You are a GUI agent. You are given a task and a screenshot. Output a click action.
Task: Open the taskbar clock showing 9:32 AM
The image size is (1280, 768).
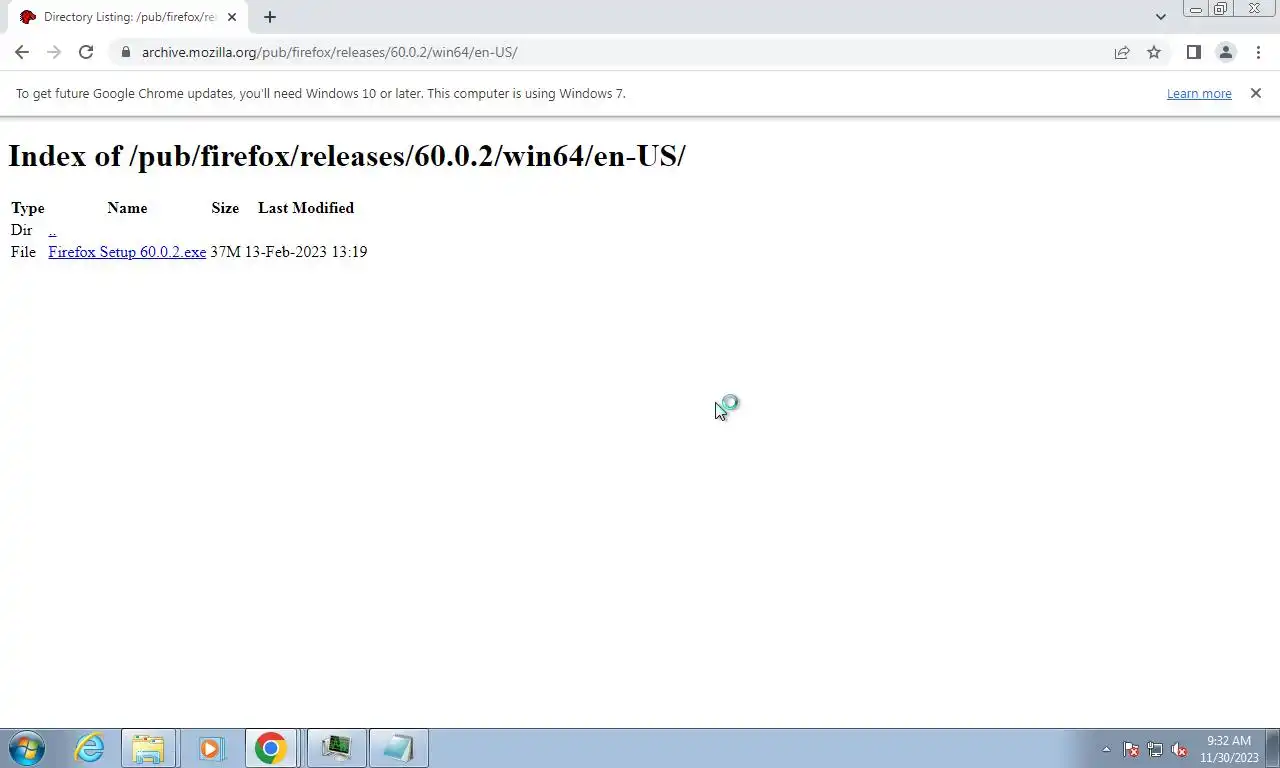[x=1229, y=749]
